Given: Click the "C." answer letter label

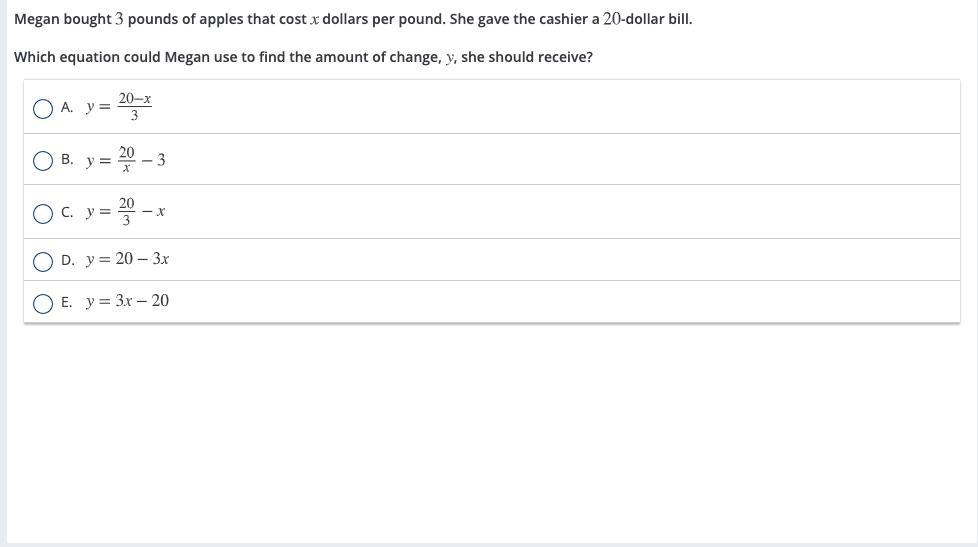Looking at the screenshot, I should [x=67, y=212].
